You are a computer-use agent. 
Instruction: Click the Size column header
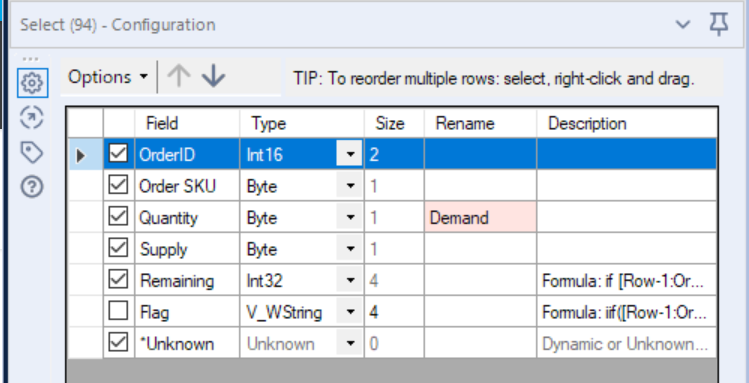pyautogui.click(x=394, y=123)
